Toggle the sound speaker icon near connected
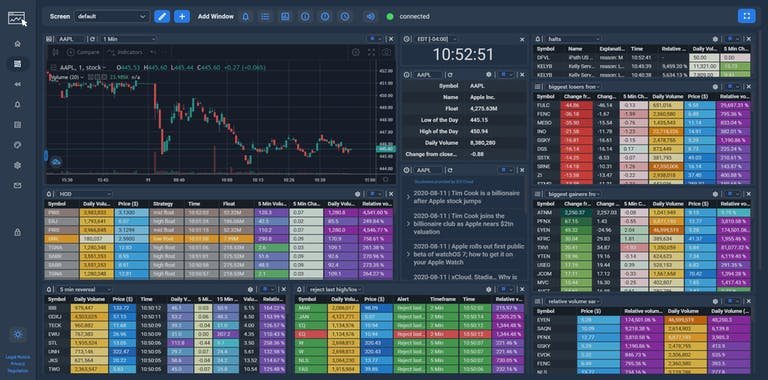Viewport: 768px width, 380px height. pyautogui.click(x=370, y=16)
